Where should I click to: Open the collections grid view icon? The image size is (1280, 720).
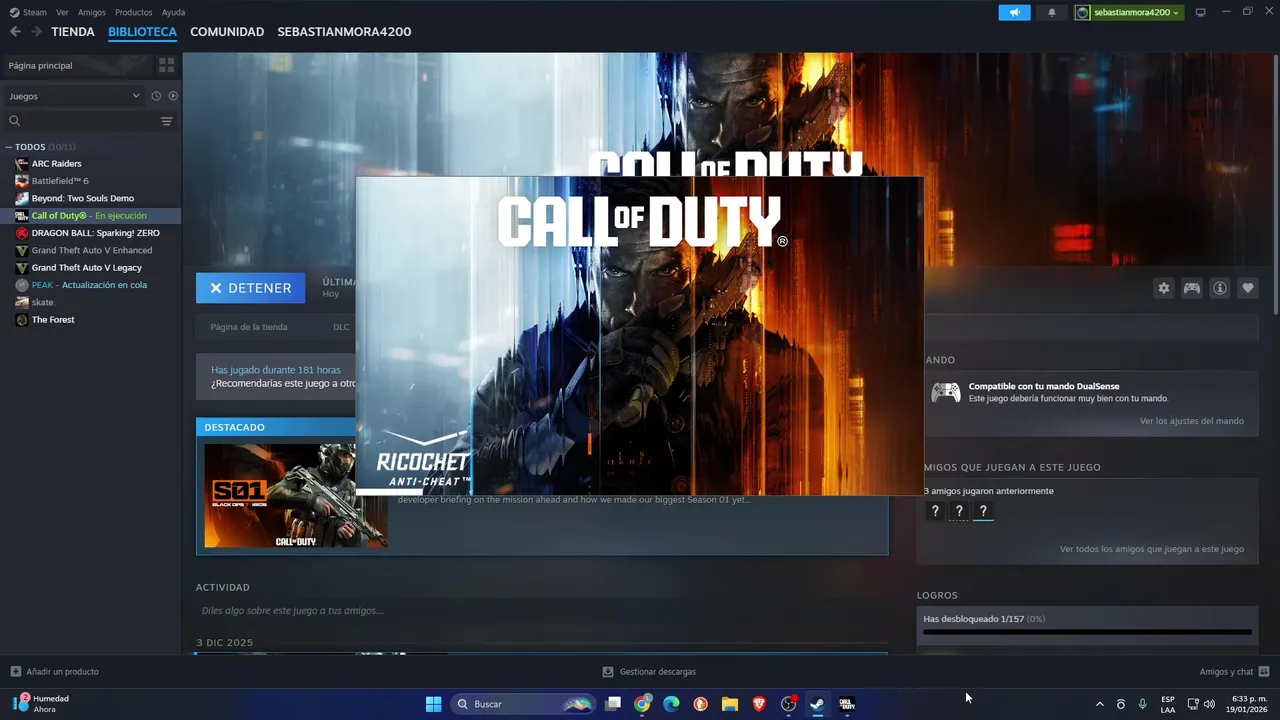click(166, 65)
